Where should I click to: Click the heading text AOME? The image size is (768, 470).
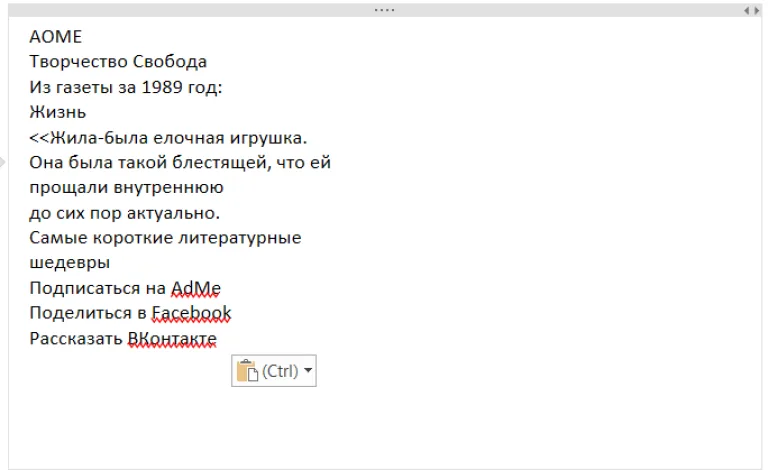56,37
